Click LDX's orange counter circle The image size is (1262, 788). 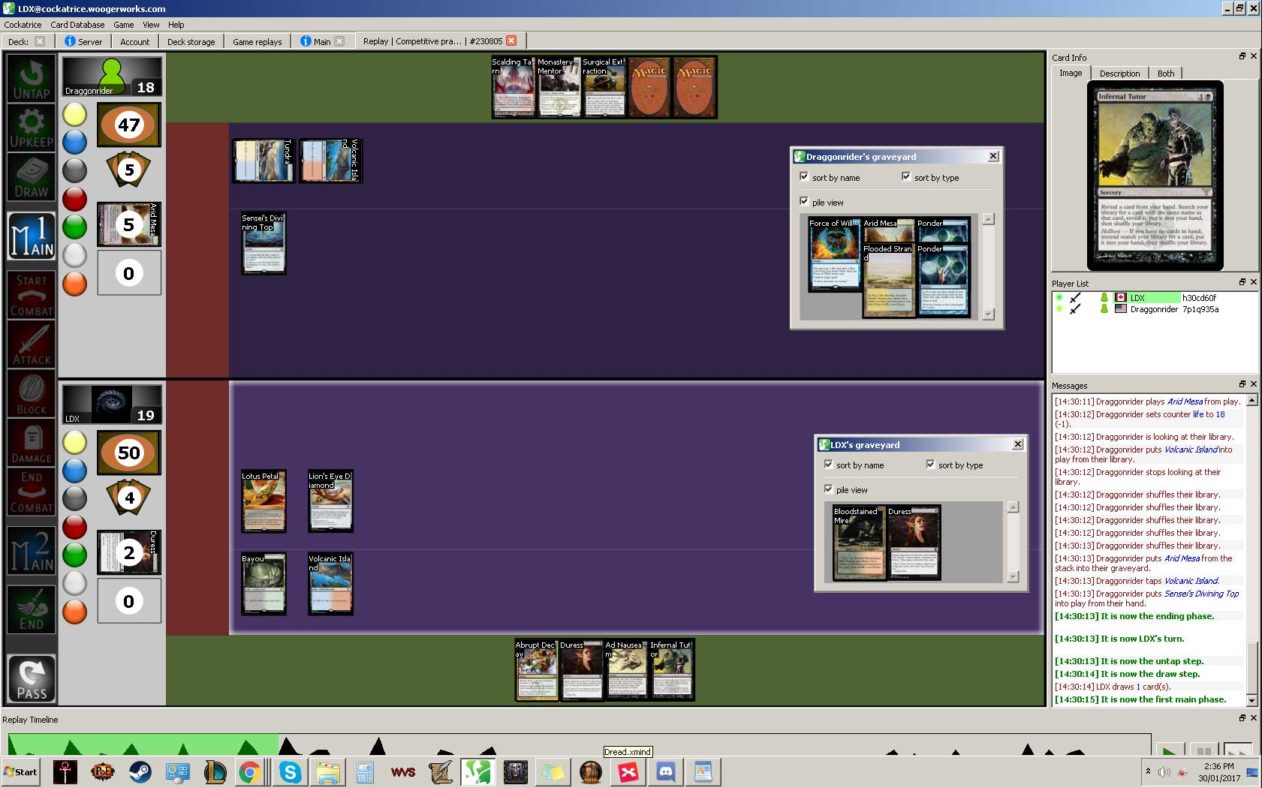tap(75, 611)
